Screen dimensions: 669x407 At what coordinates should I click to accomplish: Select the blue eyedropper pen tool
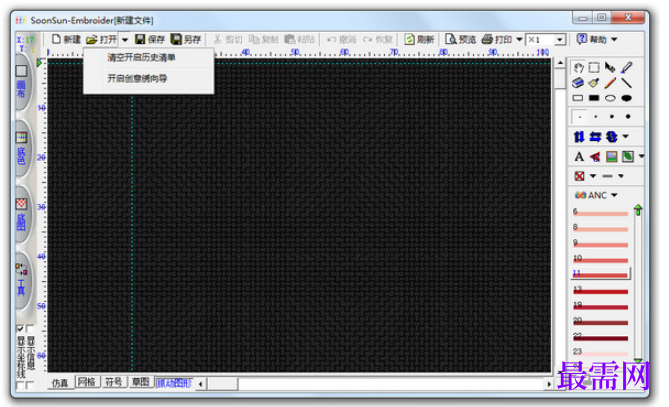pos(626,67)
